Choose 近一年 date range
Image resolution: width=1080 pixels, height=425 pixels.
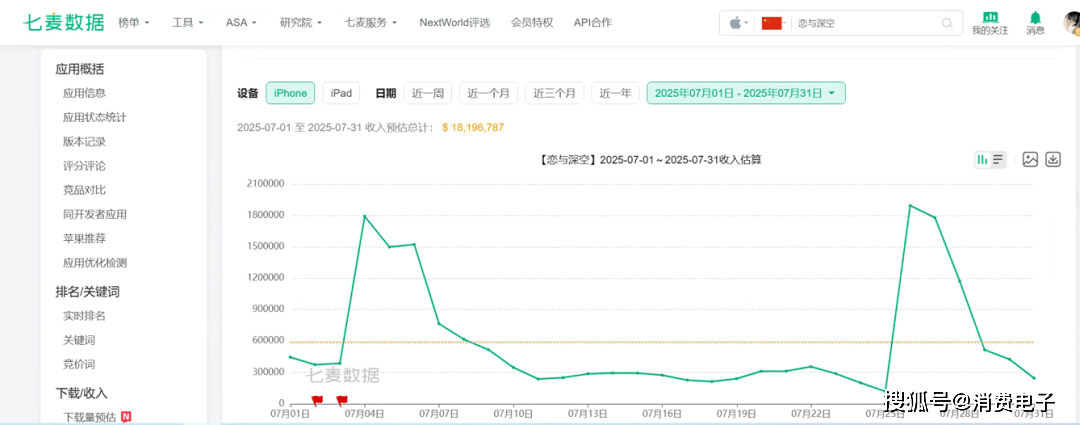[x=615, y=93]
